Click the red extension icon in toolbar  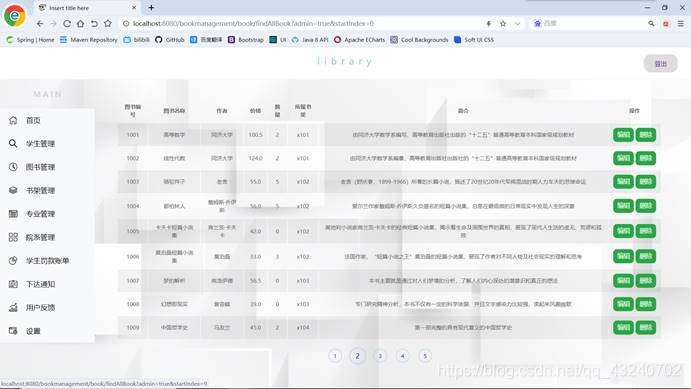tap(666, 24)
